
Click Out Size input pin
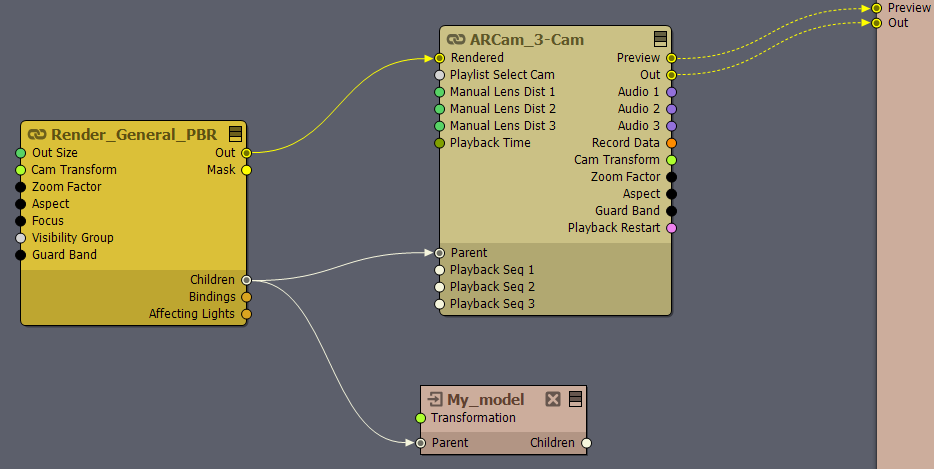coord(21,153)
